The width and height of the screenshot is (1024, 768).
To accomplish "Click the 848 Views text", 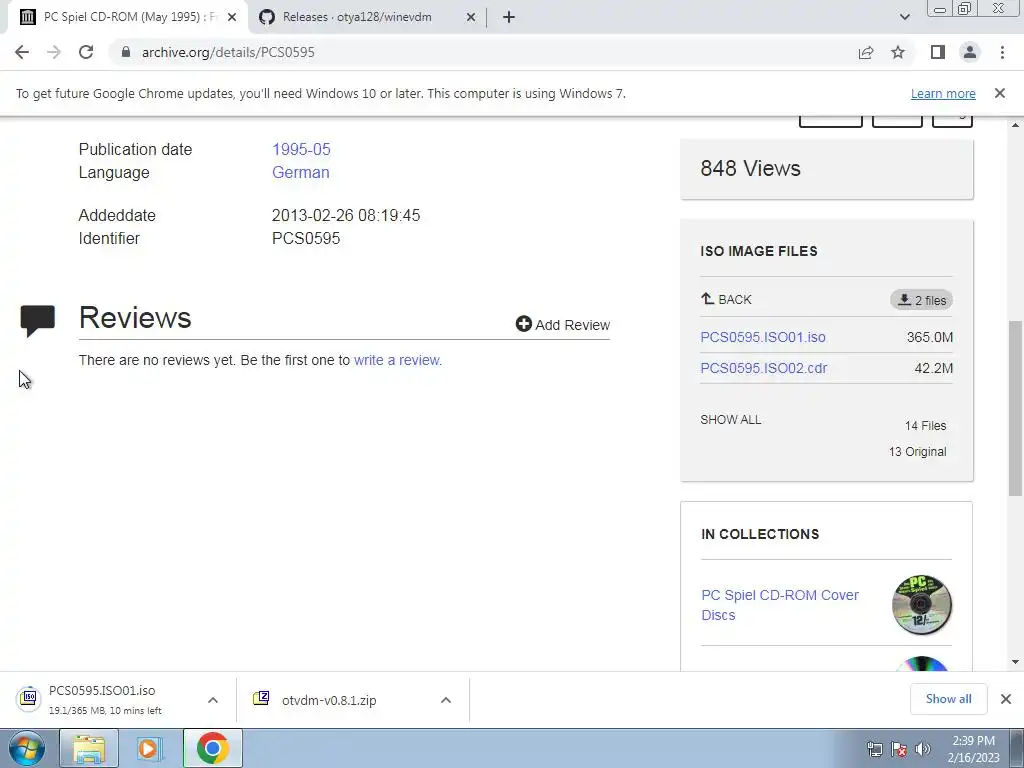I will 750,168.
